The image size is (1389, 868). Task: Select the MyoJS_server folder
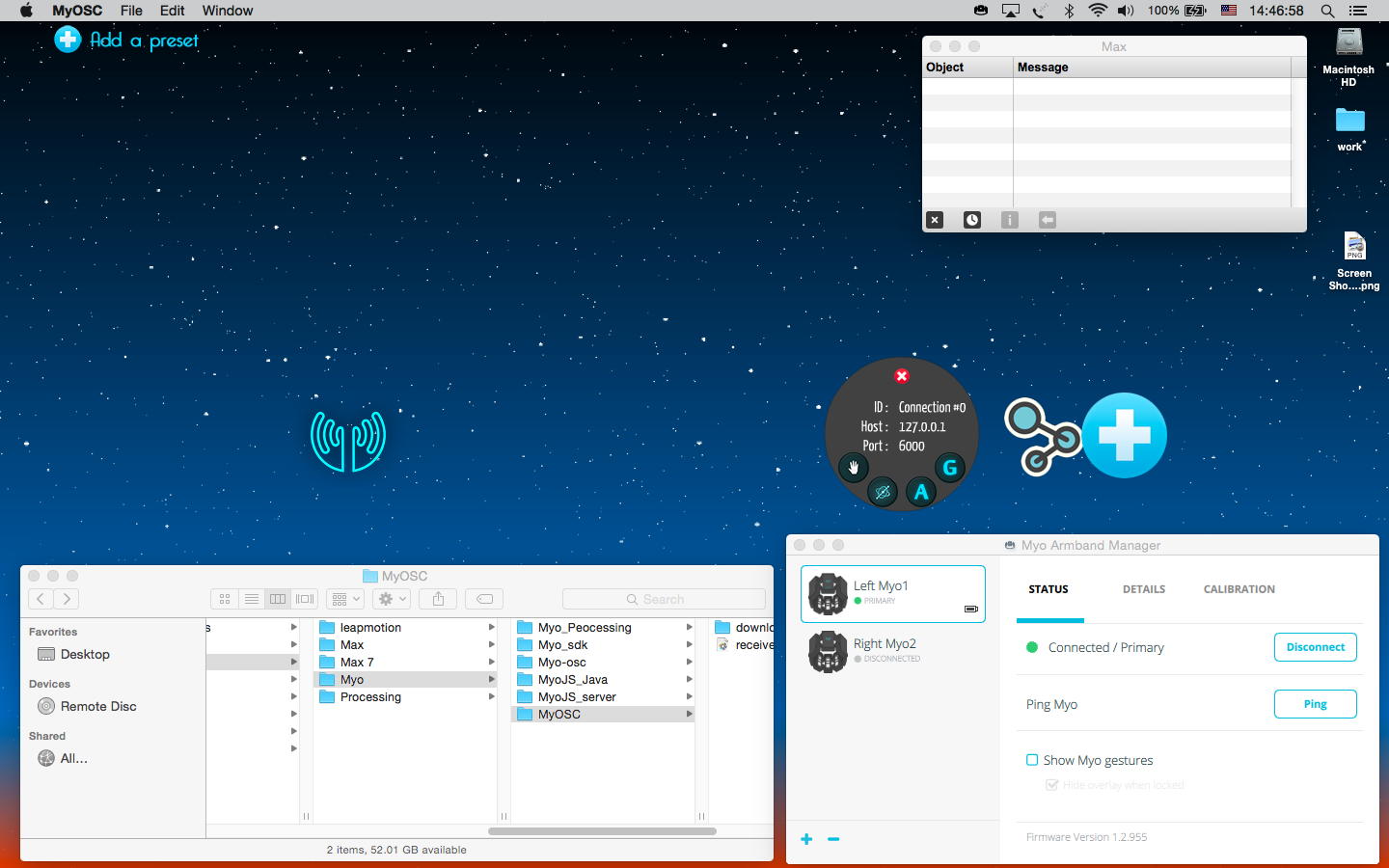tap(602, 697)
